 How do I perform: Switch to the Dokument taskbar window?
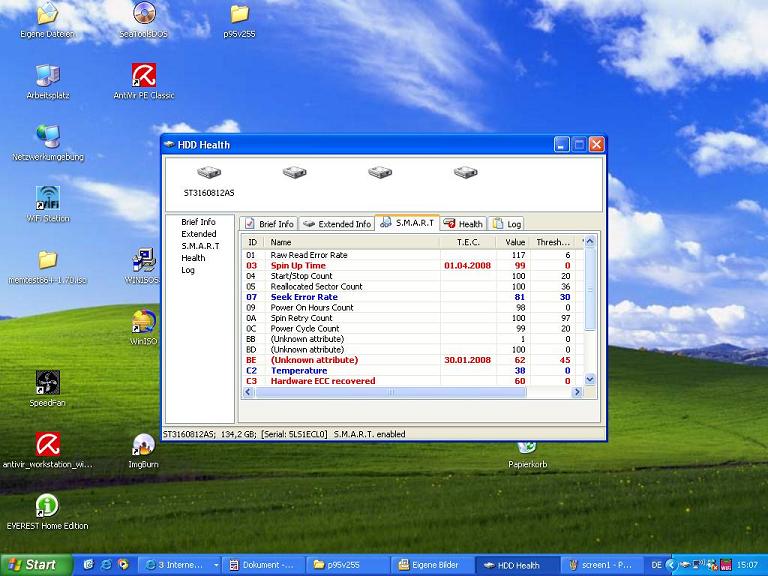(264, 565)
